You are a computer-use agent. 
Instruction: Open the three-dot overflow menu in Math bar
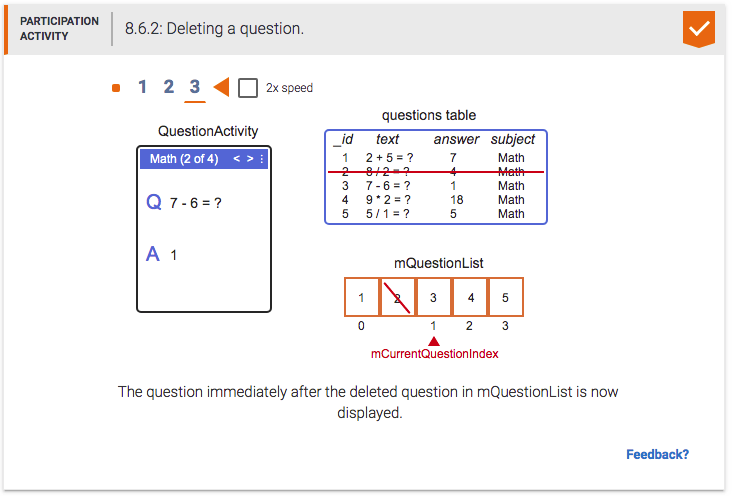(262, 159)
